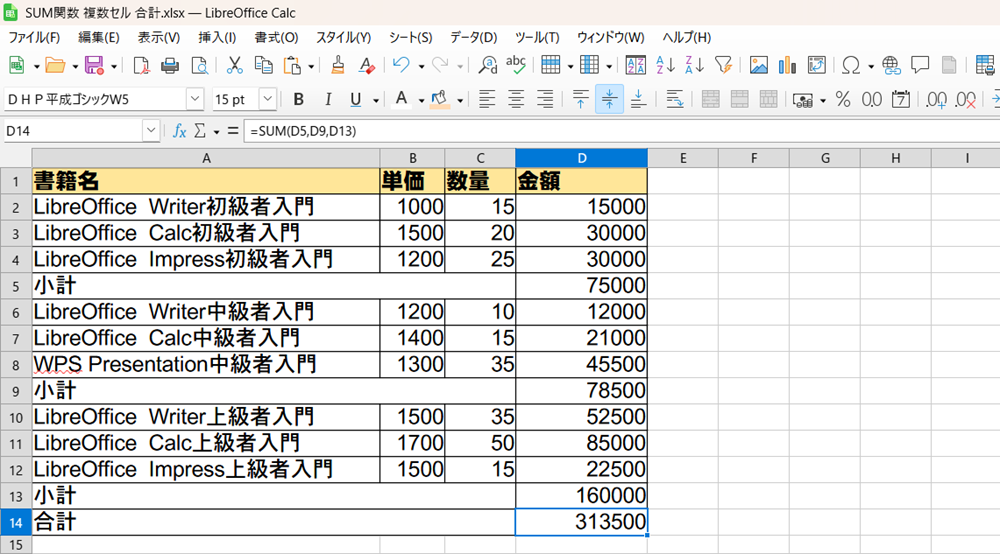Viewport: 1000px width, 554px height.
Task: Save the document with the floppy icon
Action: [x=94, y=65]
